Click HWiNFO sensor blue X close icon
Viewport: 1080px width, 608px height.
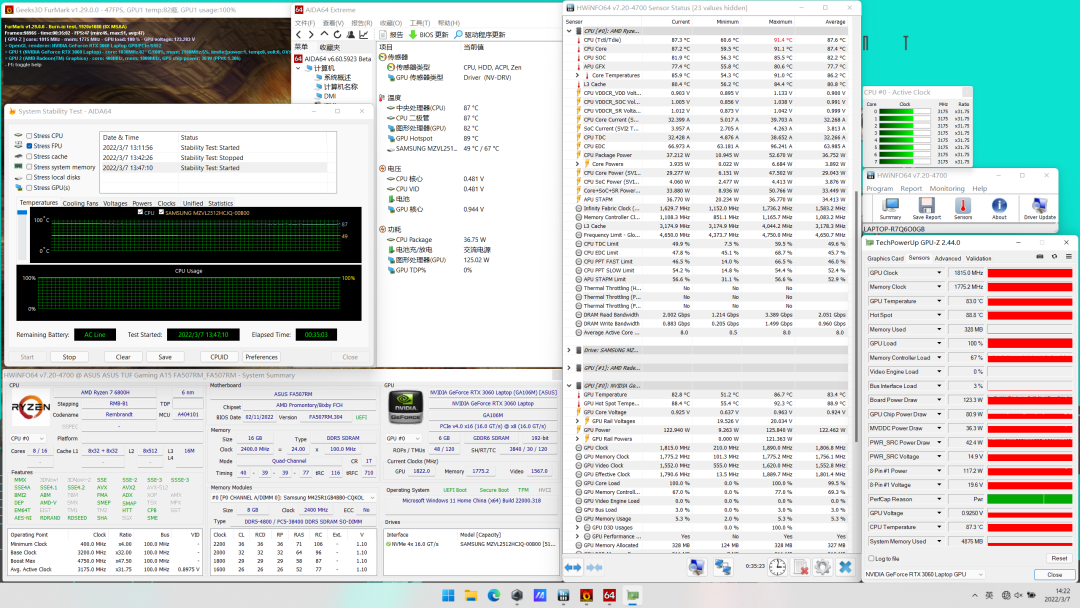(845, 567)
